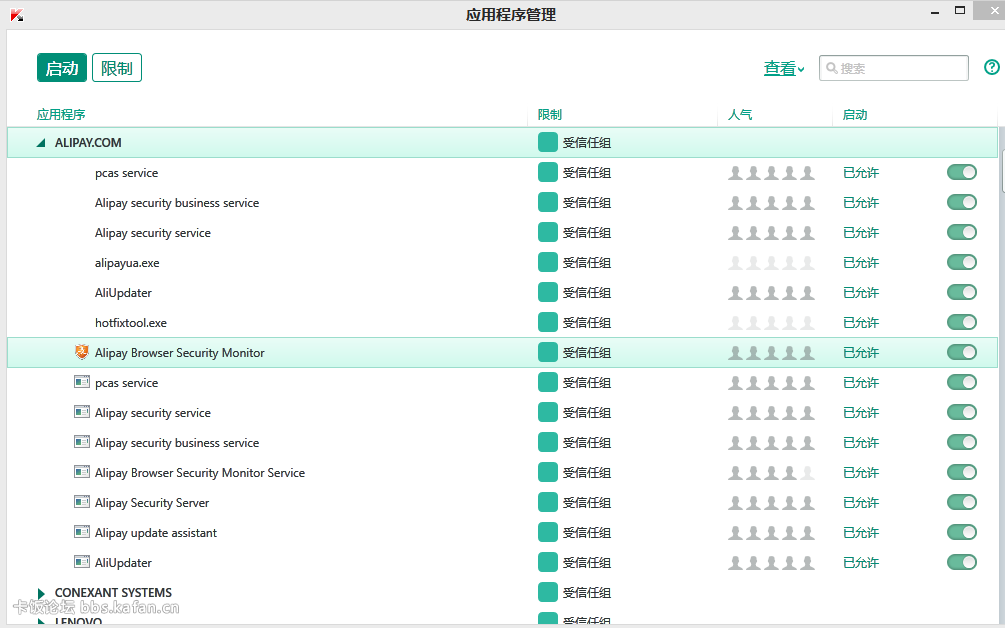Click 已允许 link for Alipay update assistant
This screenshot has height=628, width=1005.
click(861, 533)
